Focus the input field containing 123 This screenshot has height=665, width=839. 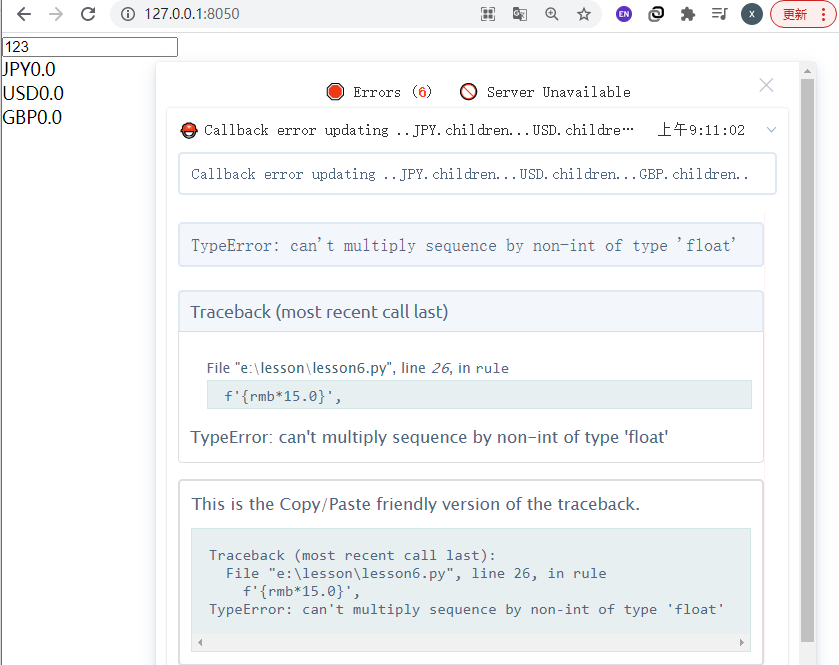(90, 47)
